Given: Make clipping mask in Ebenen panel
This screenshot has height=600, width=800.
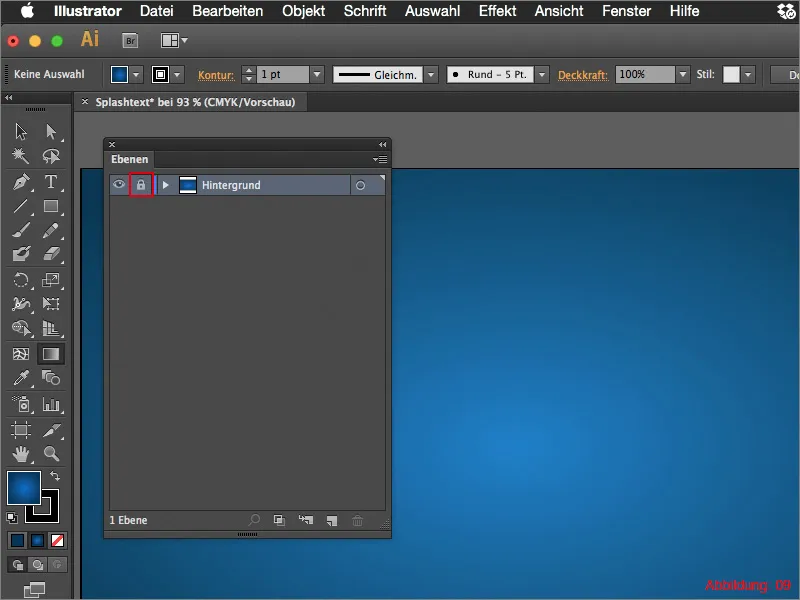Looking at the screenshot, I should 279,520.
